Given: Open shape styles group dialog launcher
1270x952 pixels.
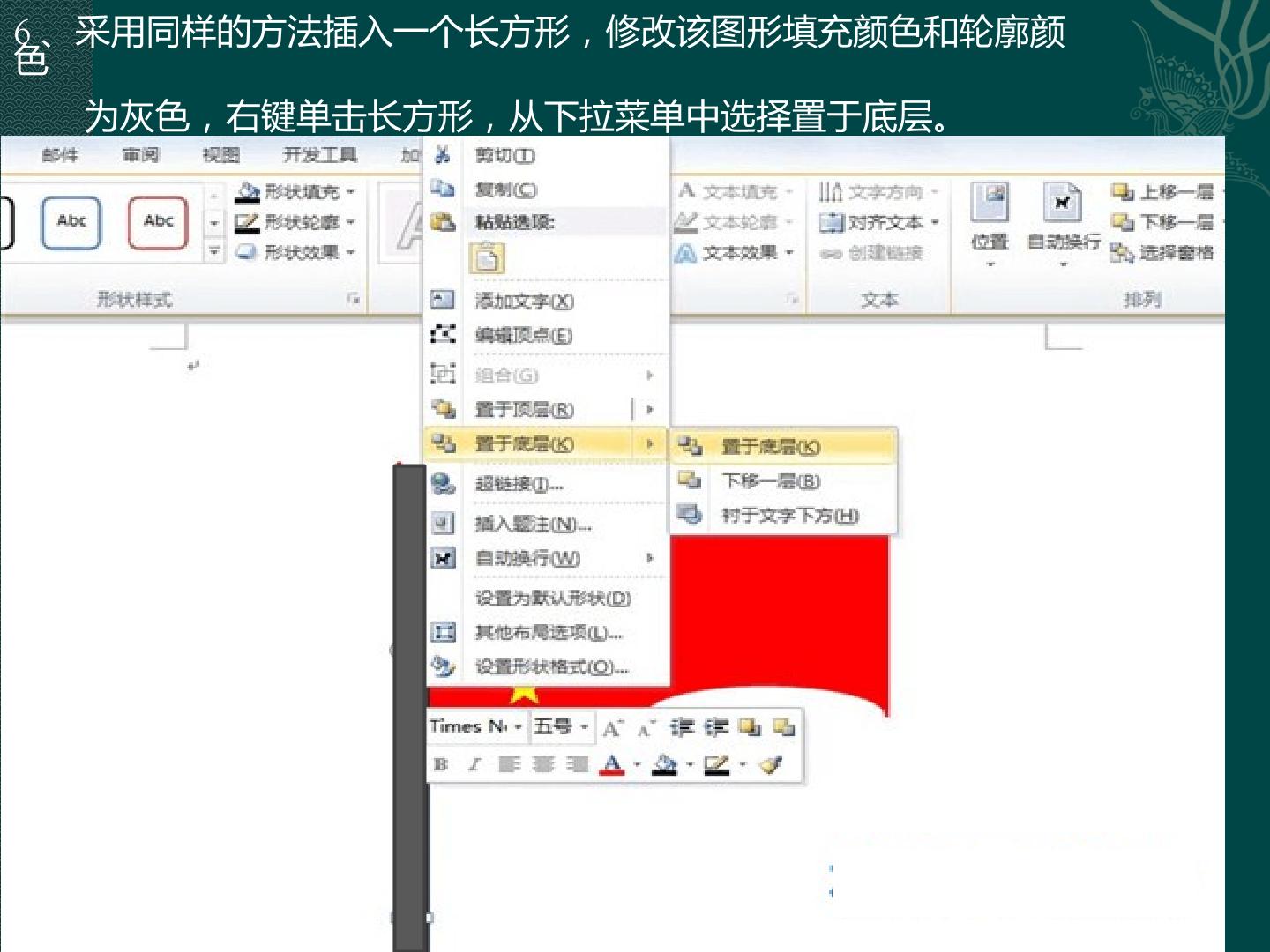Looking at the screenshot, I should point(354,300).
